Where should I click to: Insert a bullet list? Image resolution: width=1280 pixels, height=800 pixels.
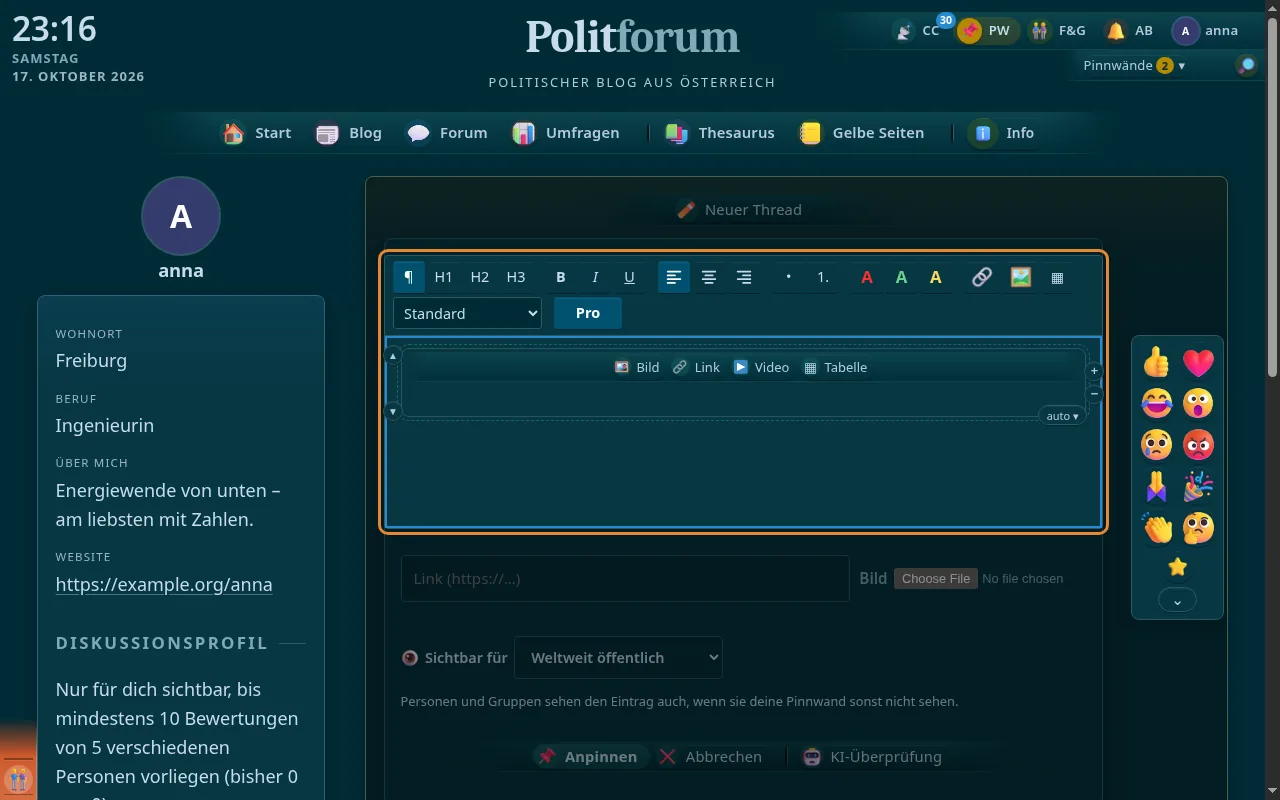789,277
